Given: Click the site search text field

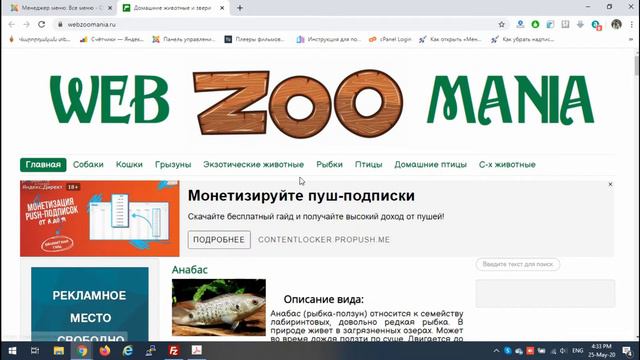Looking at the screenshot, I should [x=518, y=264].
